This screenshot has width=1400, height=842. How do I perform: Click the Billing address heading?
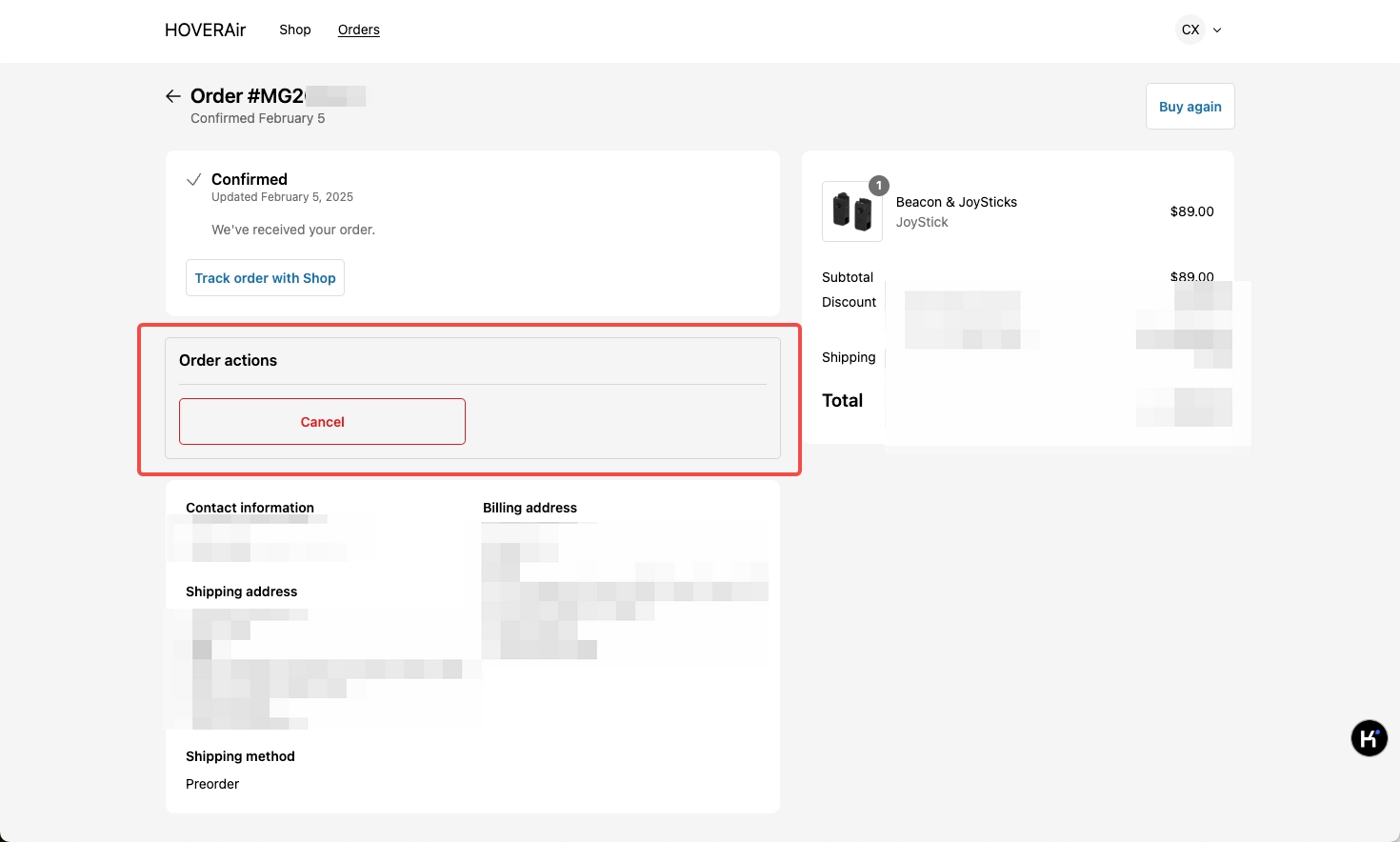530,508
